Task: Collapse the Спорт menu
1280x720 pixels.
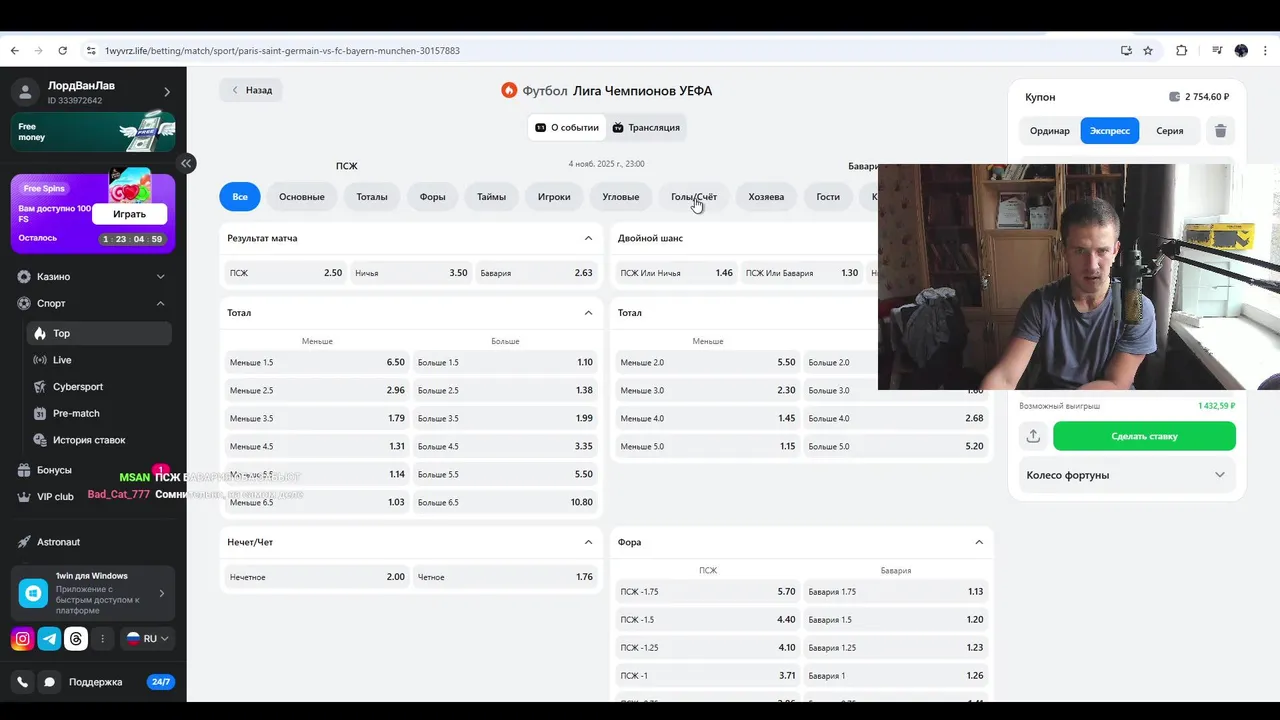Action: point(93,303)
